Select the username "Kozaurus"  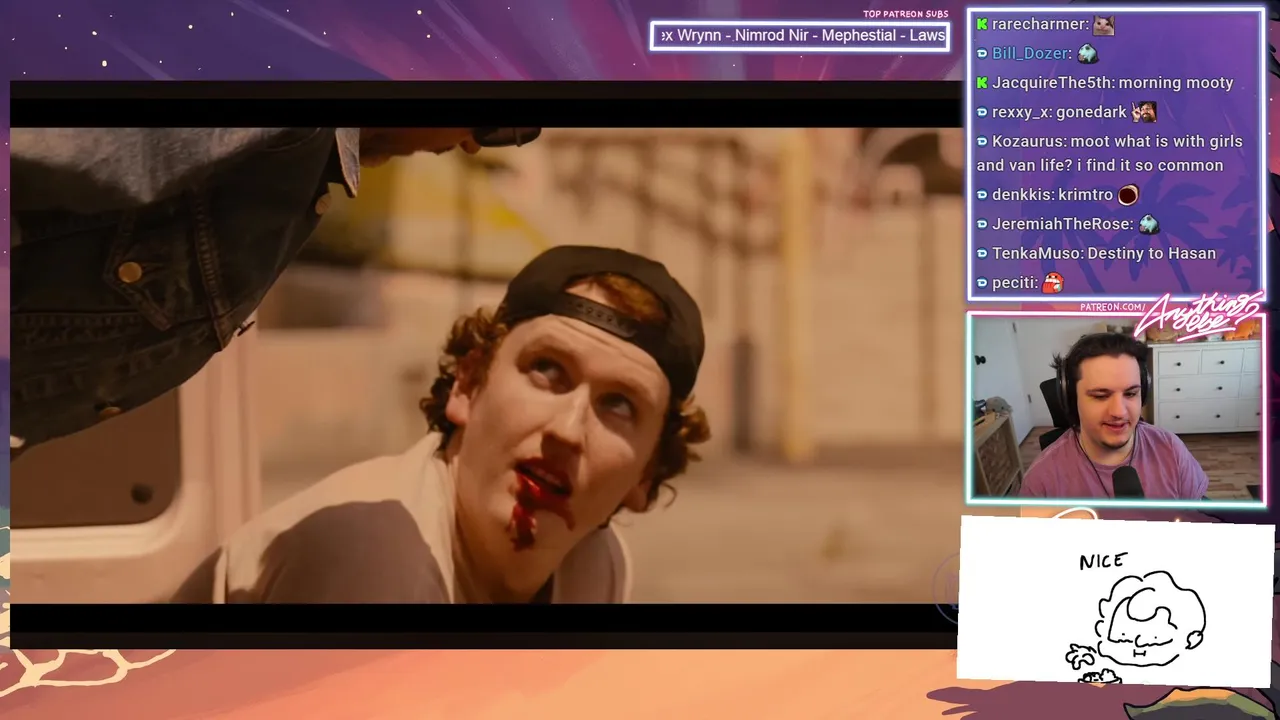[x=1029, y=141]
